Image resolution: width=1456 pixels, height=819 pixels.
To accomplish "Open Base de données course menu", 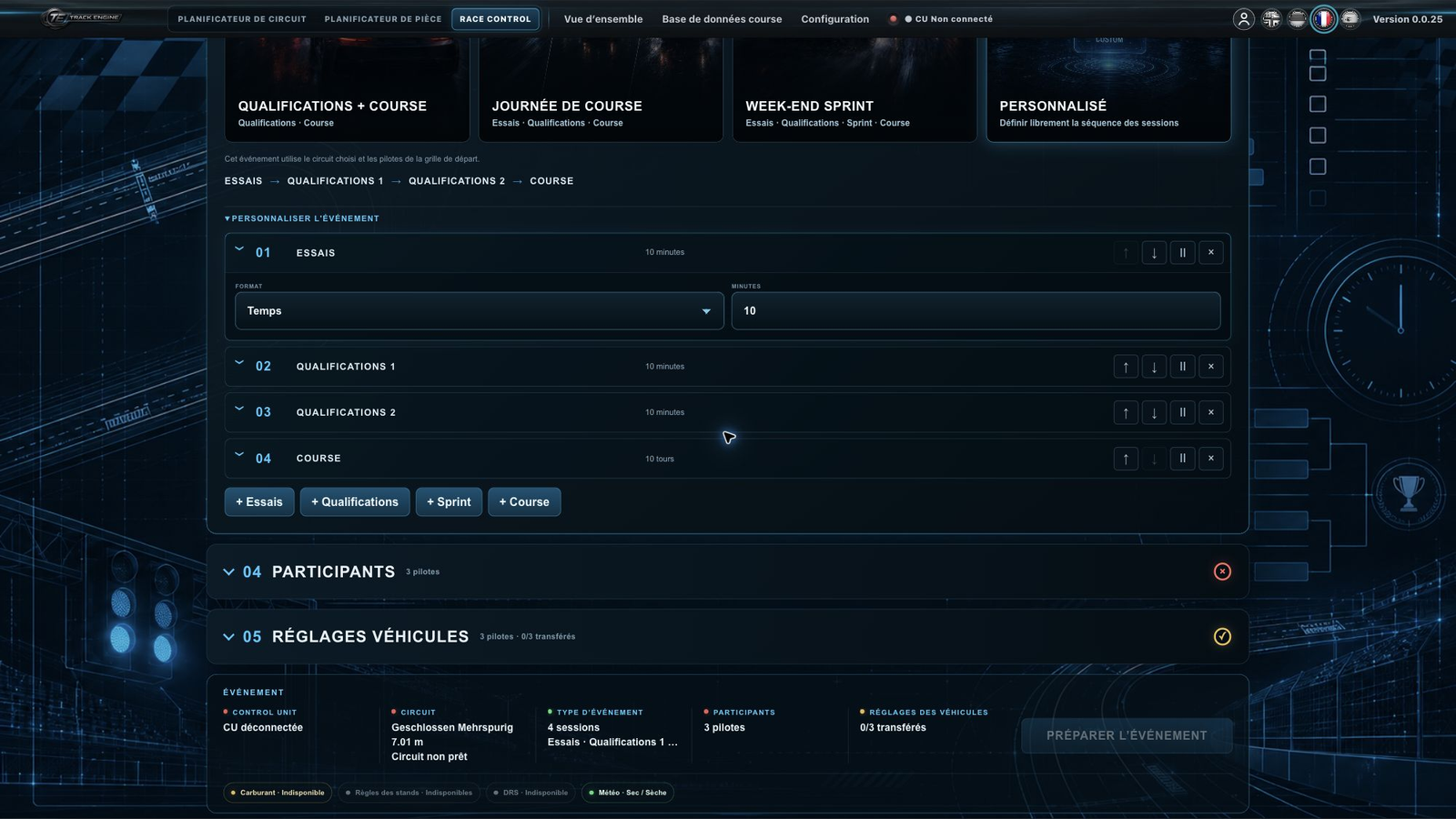I will tap(722, 19).
